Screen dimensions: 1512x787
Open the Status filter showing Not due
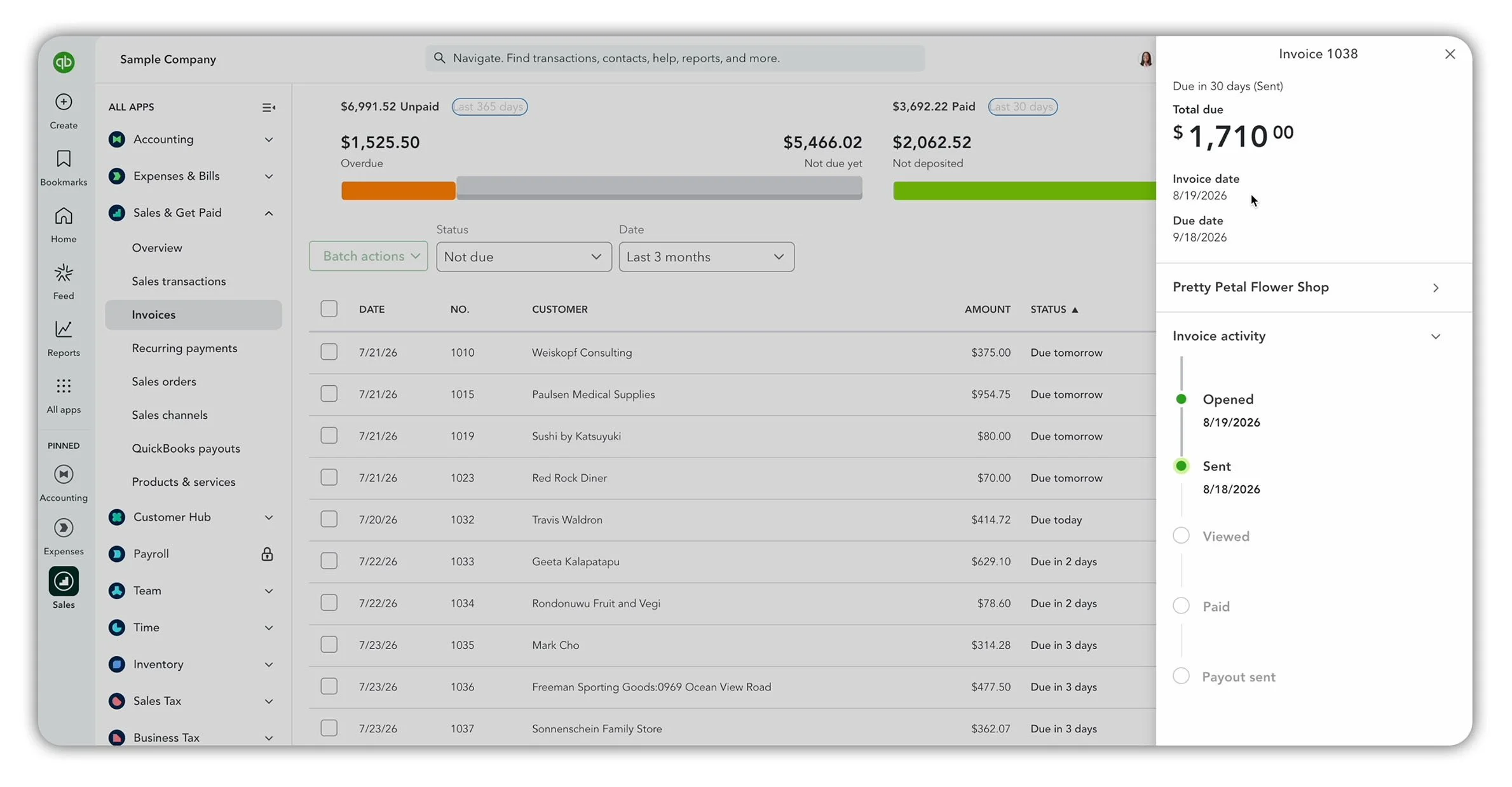(524, 257)
